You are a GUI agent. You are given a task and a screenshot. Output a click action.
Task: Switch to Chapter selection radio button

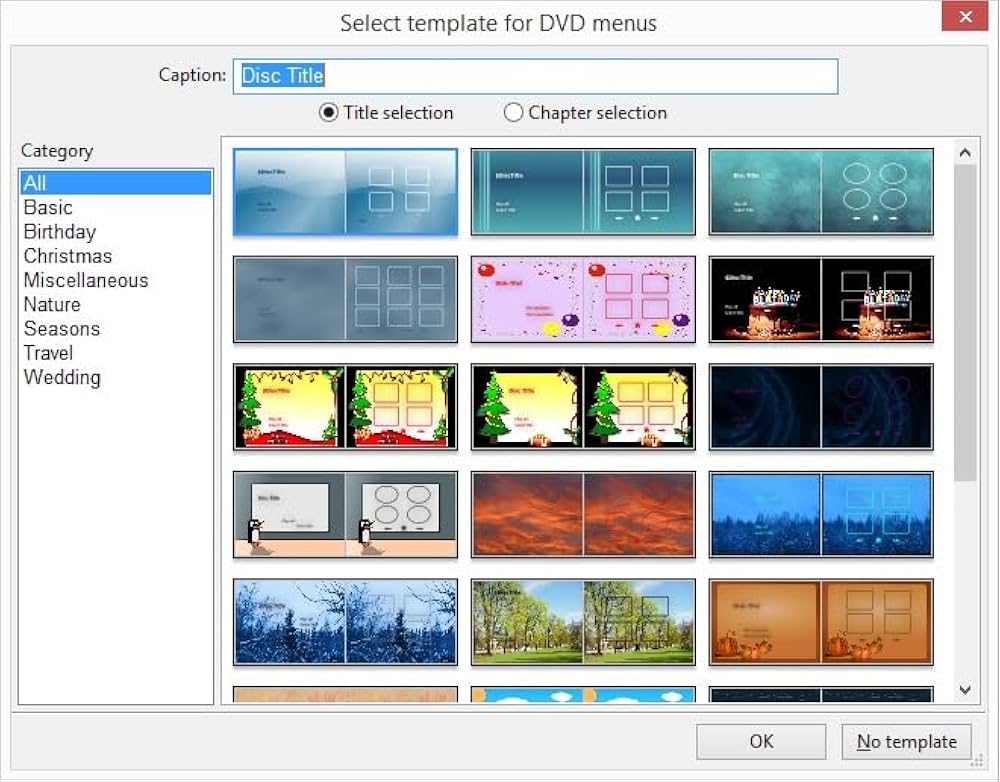513,113
